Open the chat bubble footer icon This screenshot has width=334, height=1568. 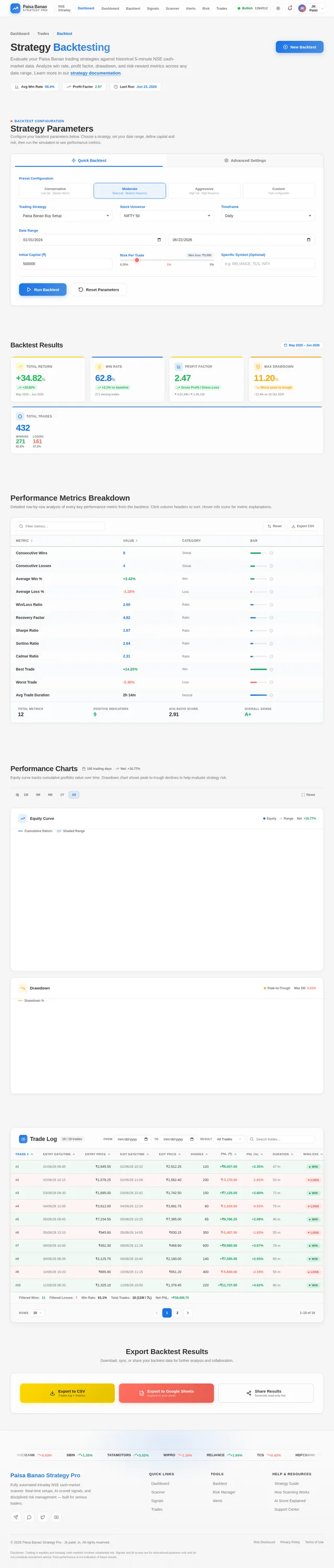(29, 1517)
